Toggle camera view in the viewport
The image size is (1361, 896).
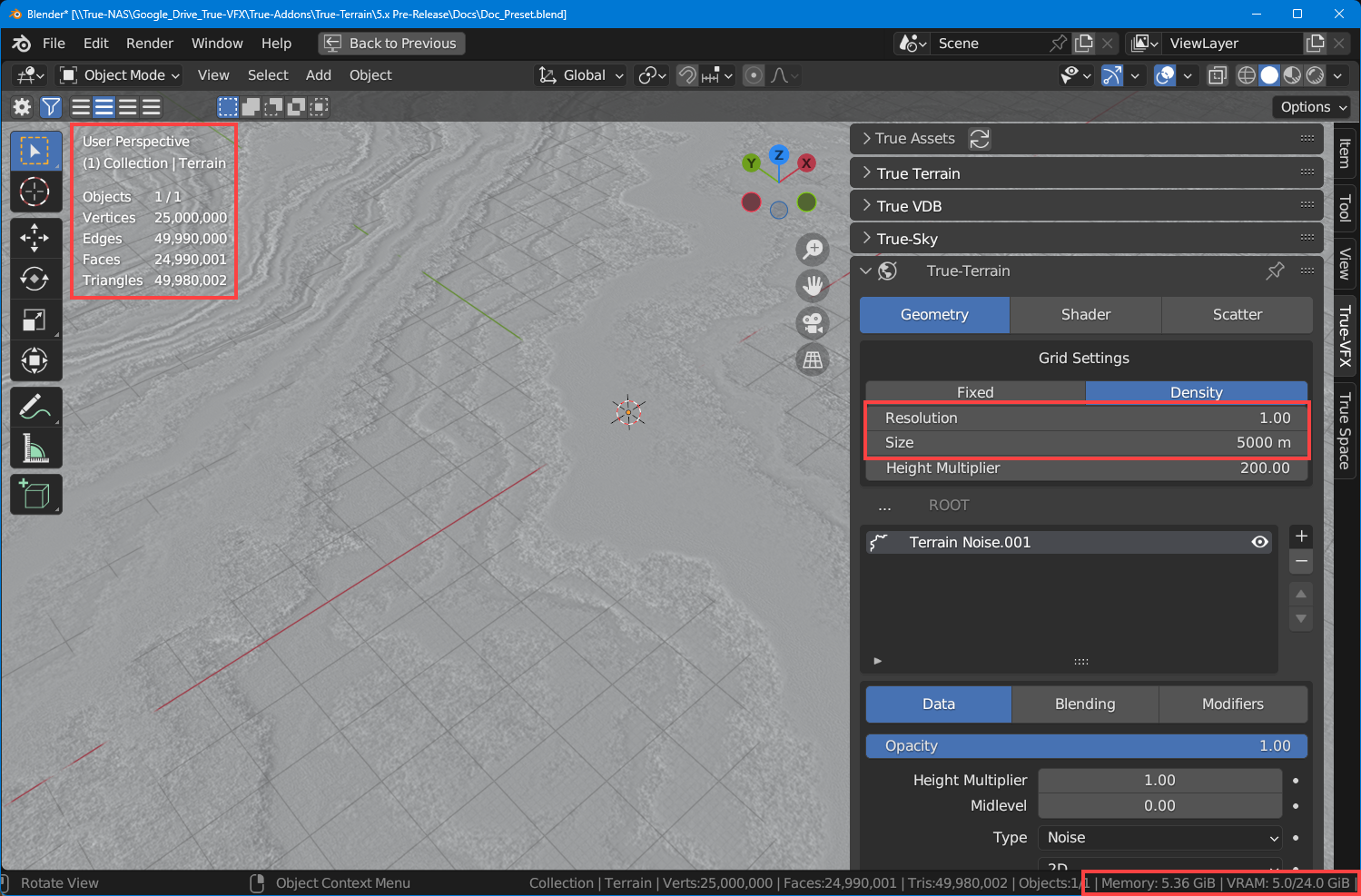813,323
